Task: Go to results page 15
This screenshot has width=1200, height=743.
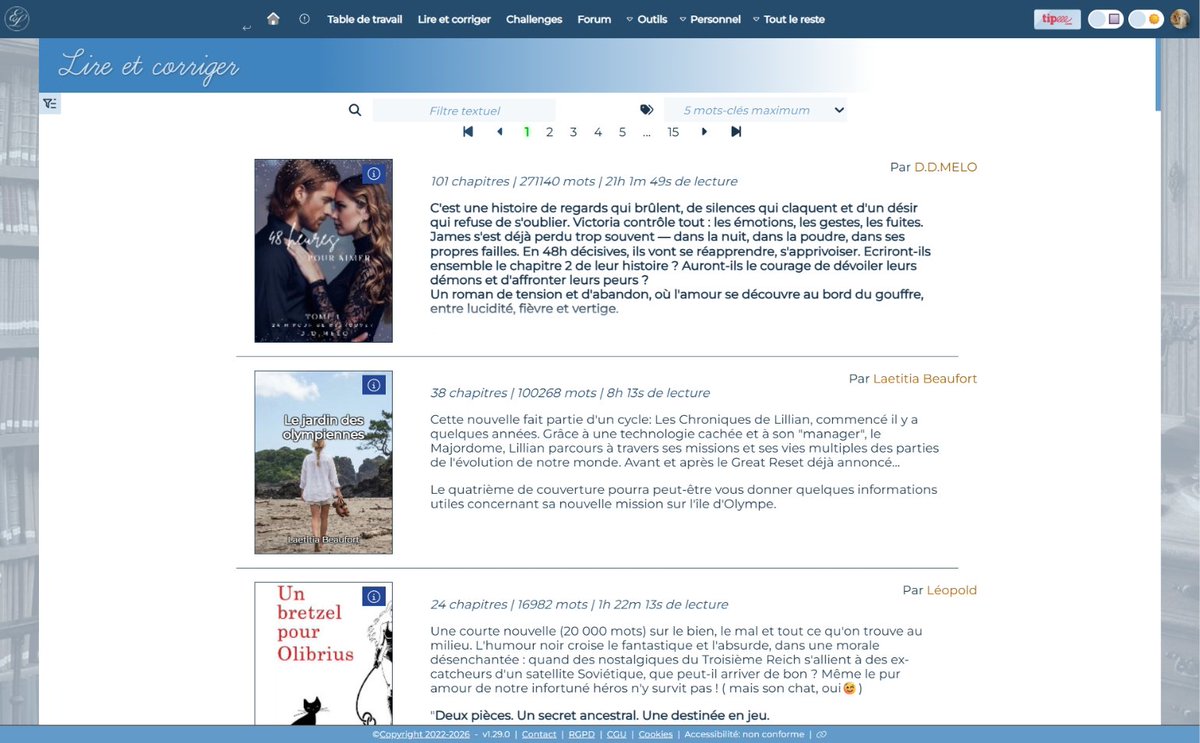Action: tap(673, 132)
